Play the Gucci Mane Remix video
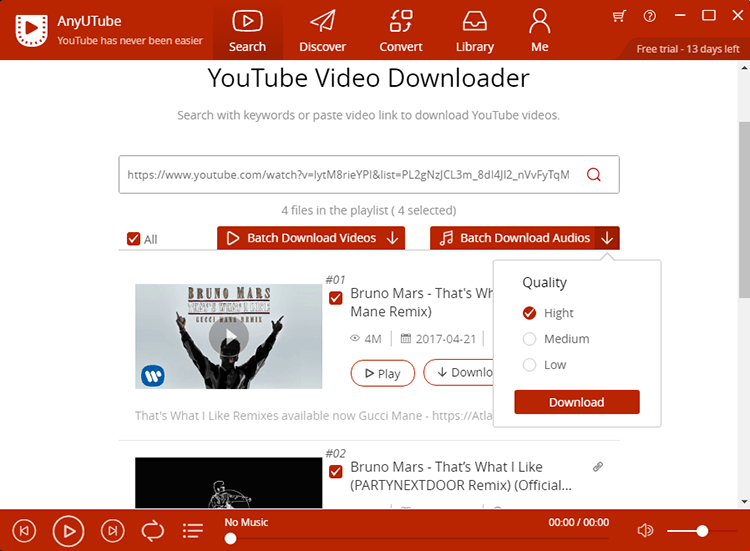The image size is (750, 551). coord(383,373)
